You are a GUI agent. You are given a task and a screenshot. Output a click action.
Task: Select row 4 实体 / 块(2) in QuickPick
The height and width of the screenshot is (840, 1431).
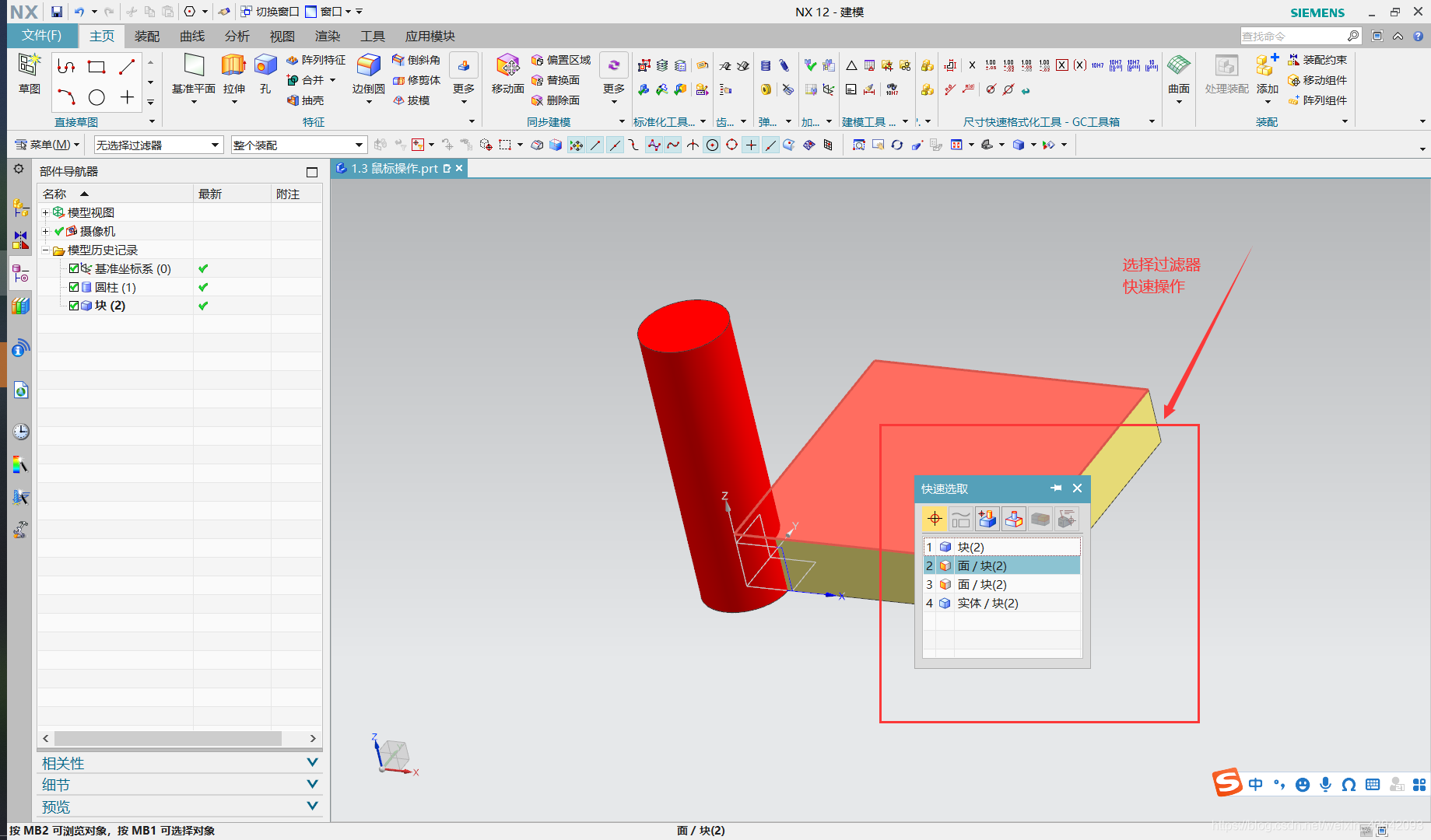click(x=1002, y=603)
